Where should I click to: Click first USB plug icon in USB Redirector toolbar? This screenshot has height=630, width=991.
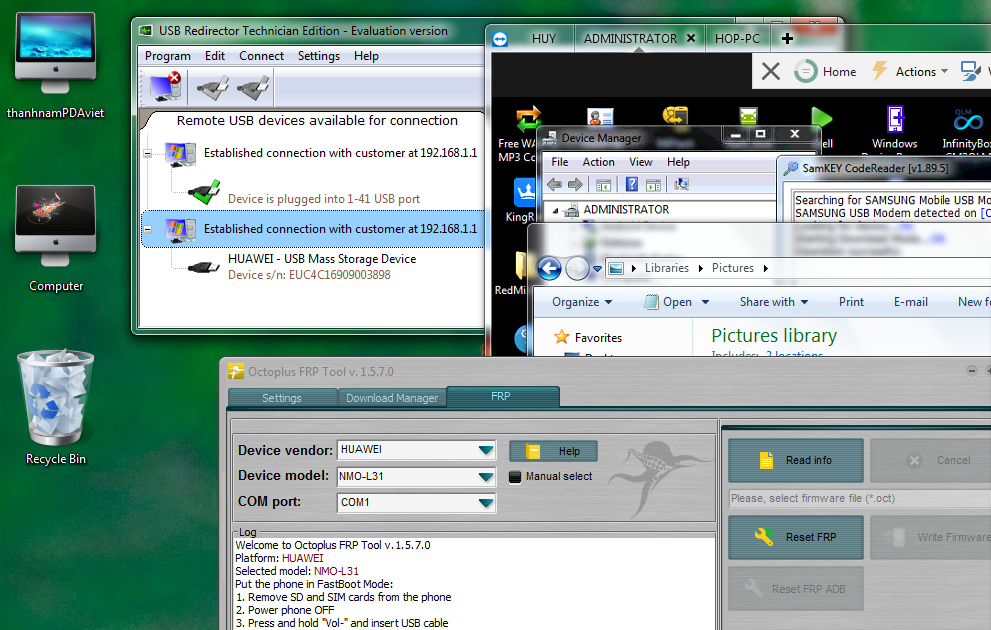click(x=212, y=88)
